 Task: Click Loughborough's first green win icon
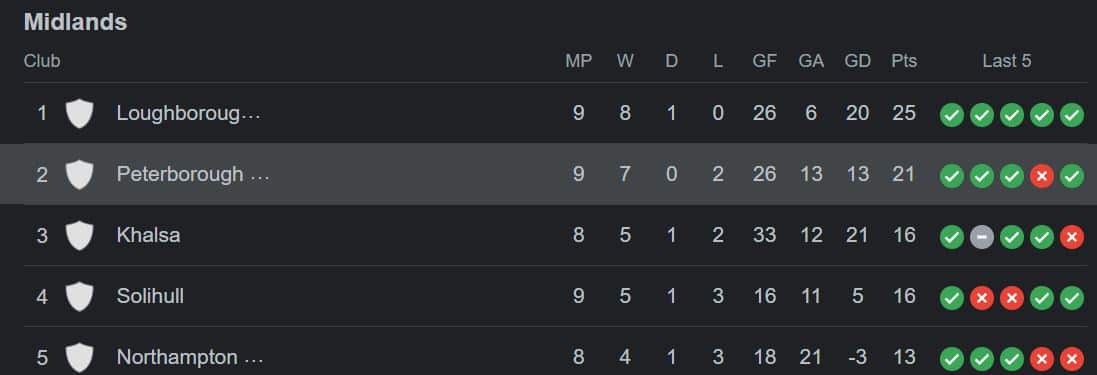[x=951, y=115]
